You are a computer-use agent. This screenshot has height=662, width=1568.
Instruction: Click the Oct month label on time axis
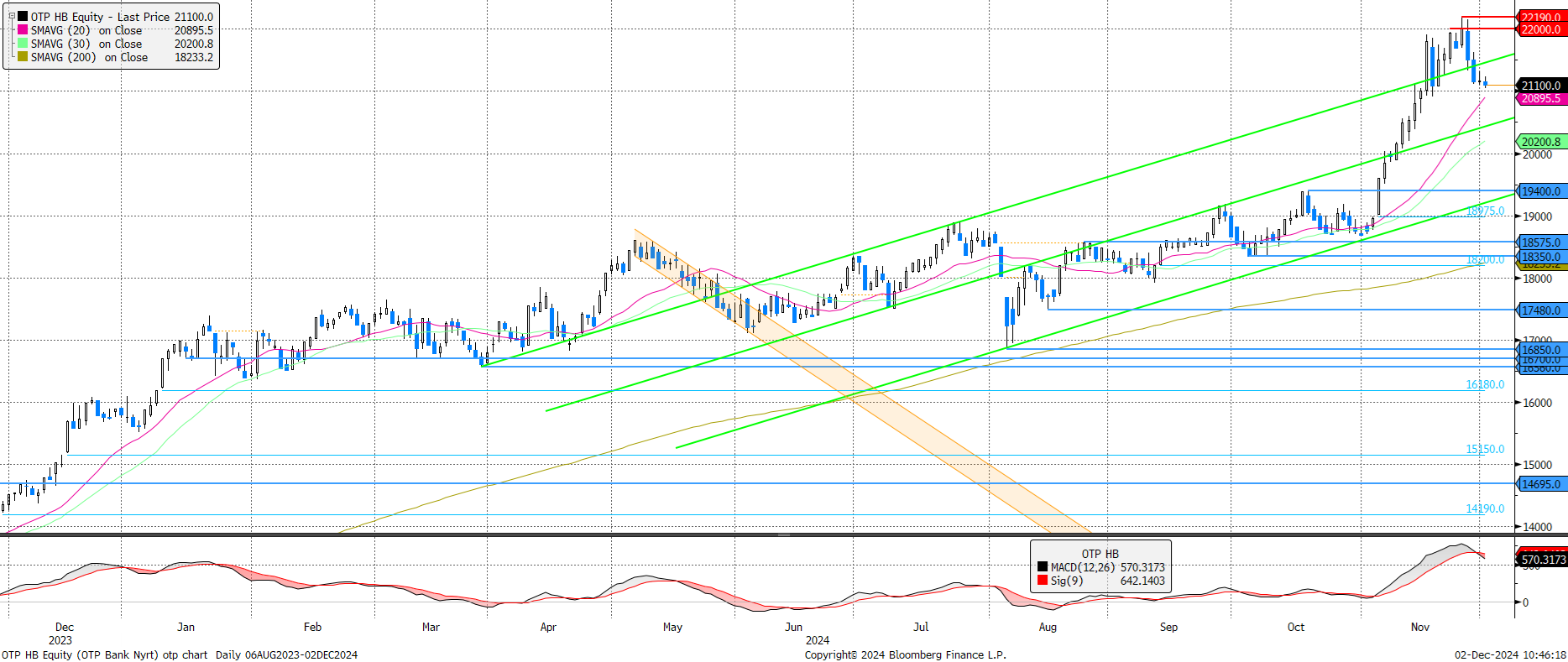tap(1296, 627)
